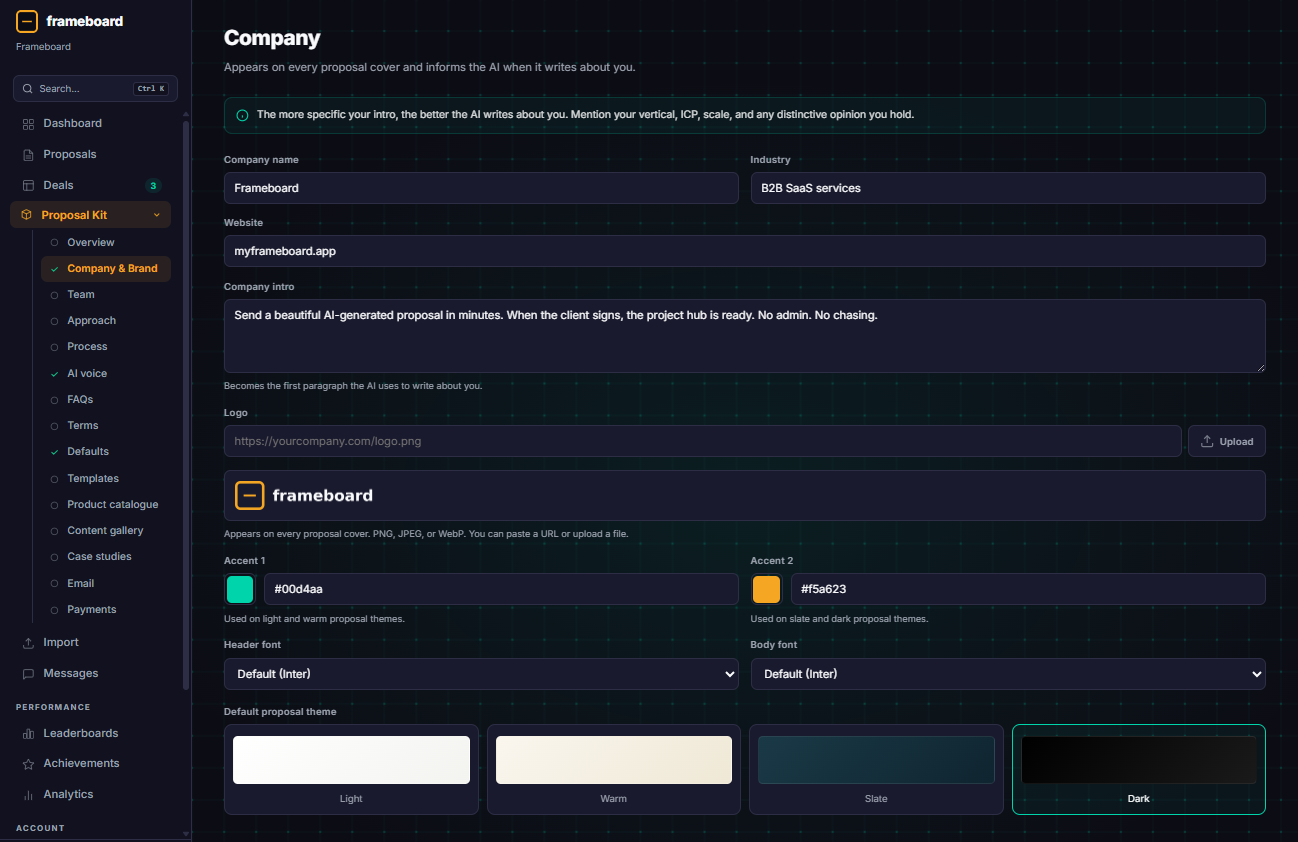Click the info icon in the tip banner
Viewport: 1298px width, 842px height.
[242, 115]
